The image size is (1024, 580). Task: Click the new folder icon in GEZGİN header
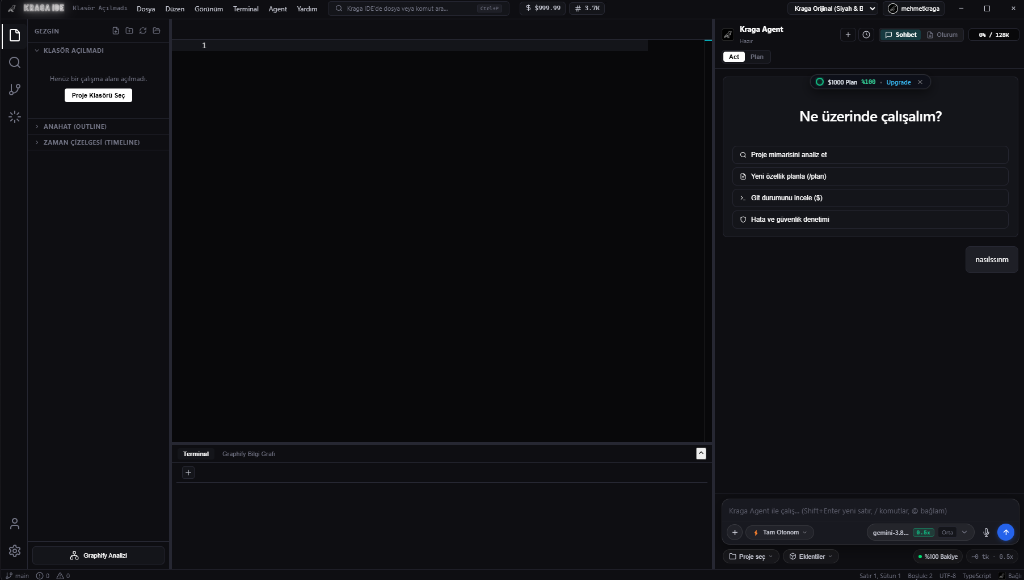(x=129, y=31)
